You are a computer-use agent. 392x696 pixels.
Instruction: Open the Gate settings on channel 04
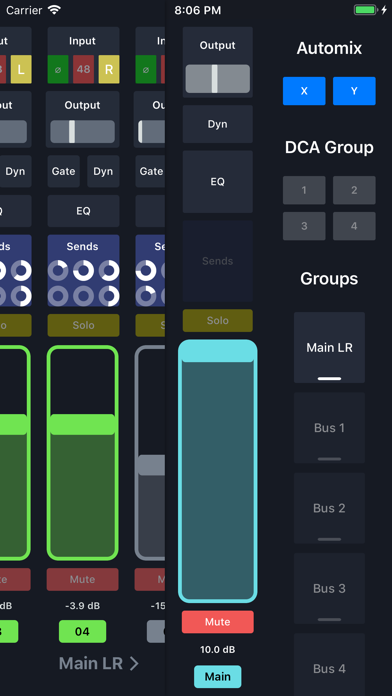[x=63, y=171]
